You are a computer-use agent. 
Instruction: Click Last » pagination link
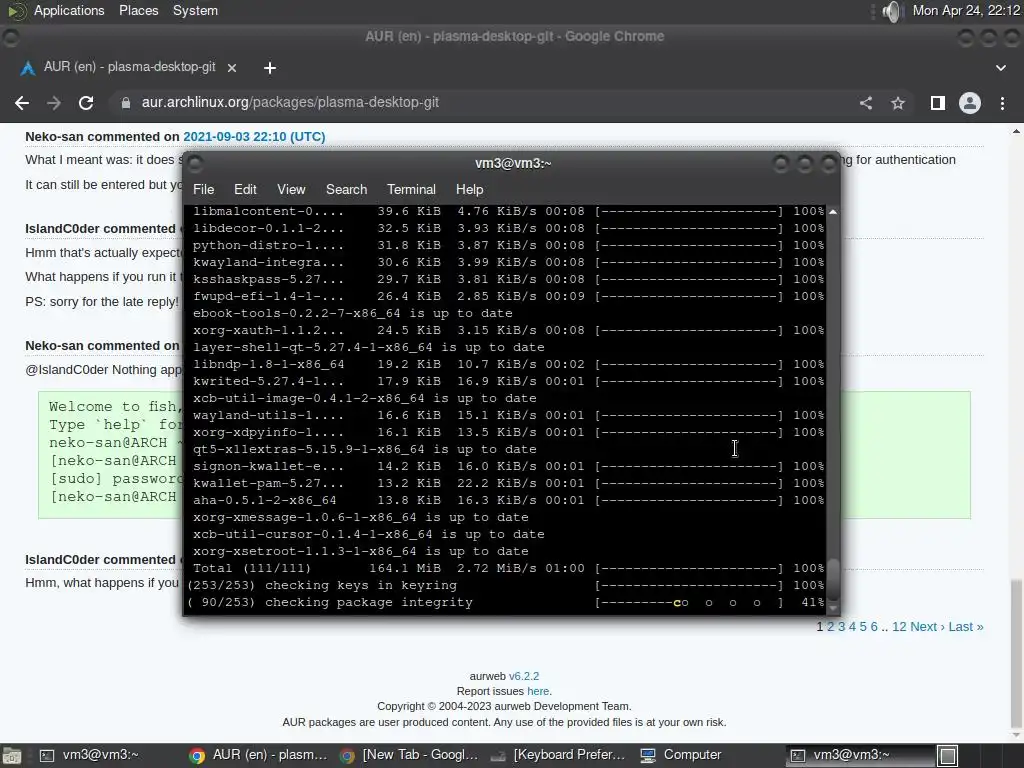point(966,627)
